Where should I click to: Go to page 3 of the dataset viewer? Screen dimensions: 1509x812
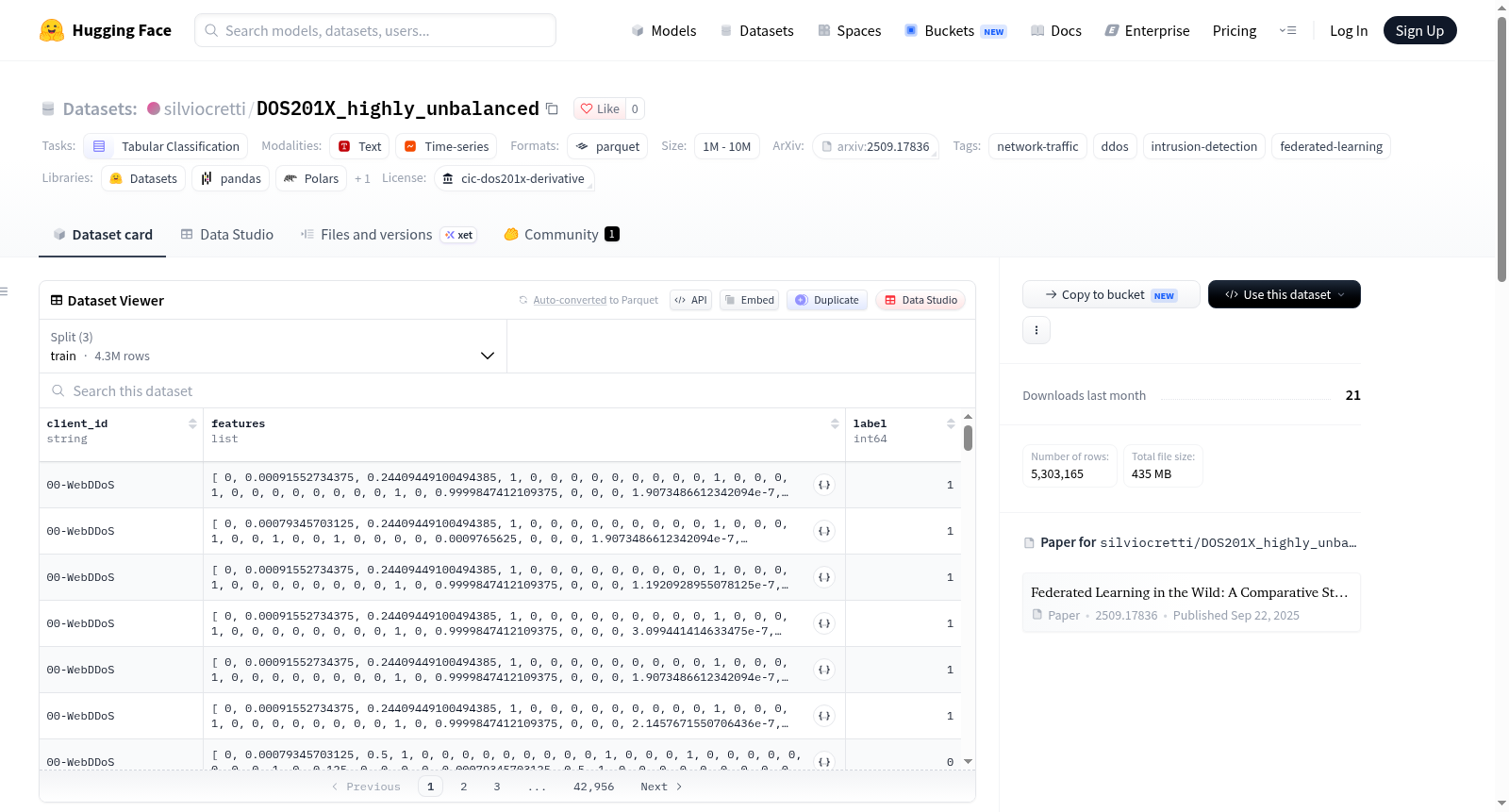497,787
